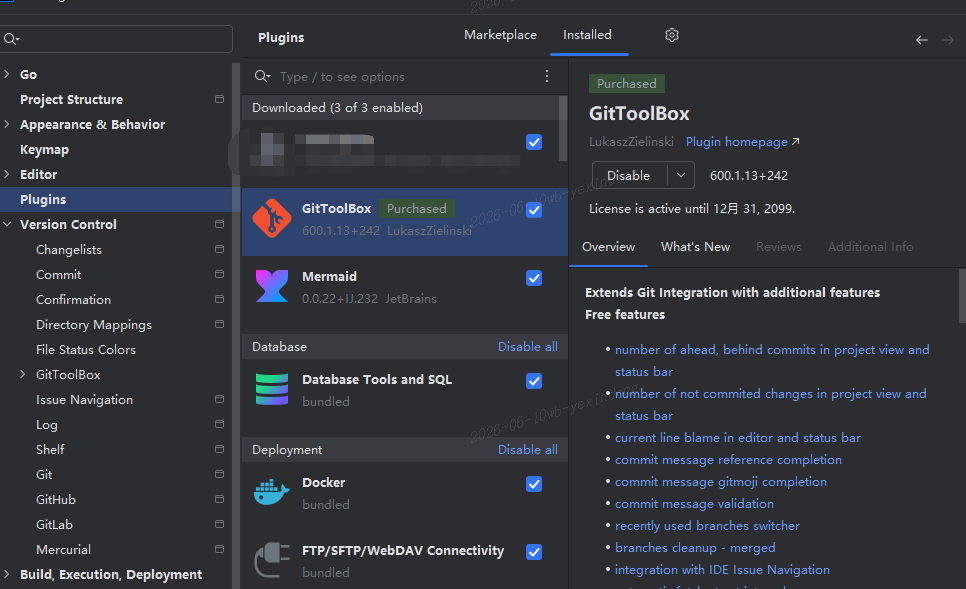
Task: Open 'current line blame in editor' link
Action: pos(737,437)
